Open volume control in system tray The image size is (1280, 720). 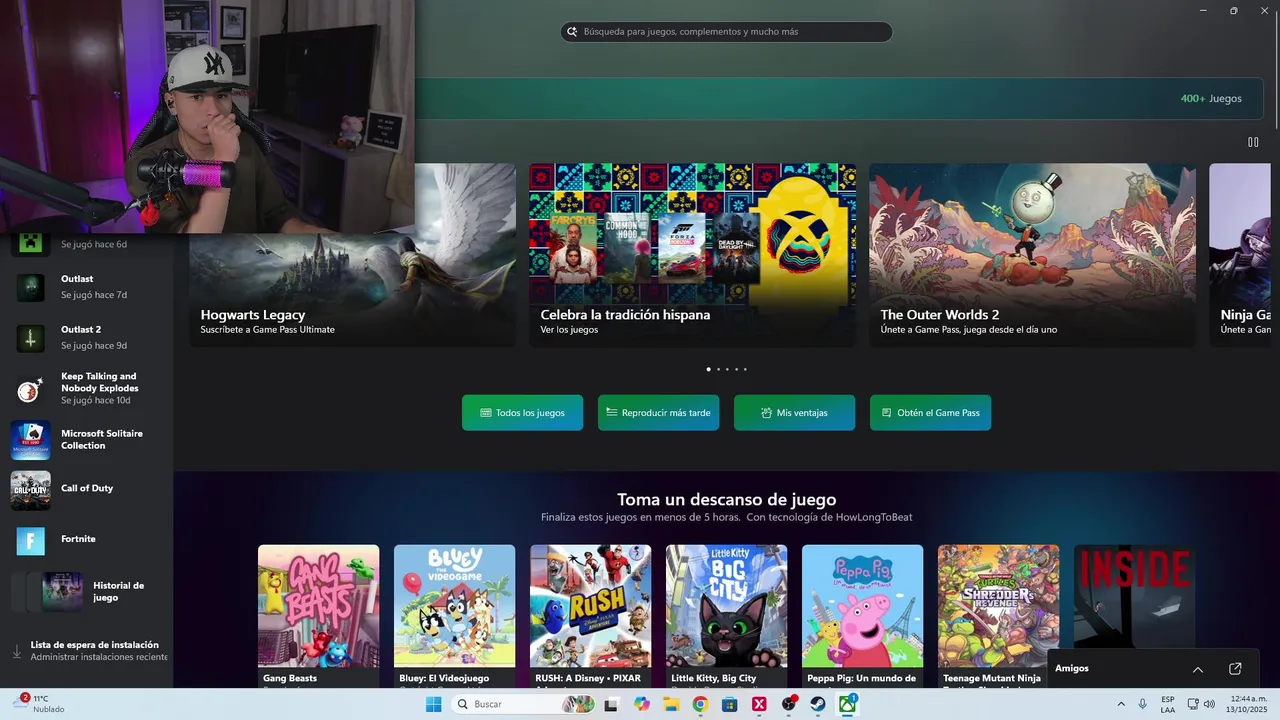(x=1209, y=704)
